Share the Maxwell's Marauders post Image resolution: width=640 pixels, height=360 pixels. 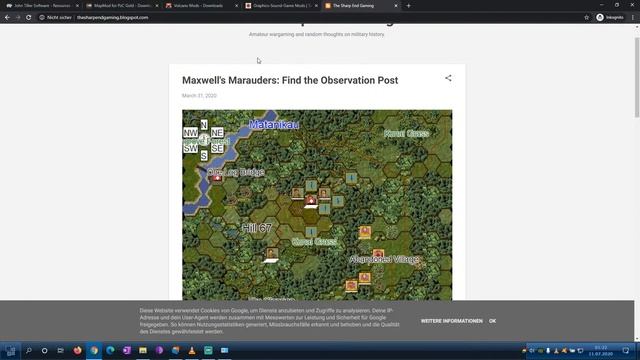click(x=448, y=78)
